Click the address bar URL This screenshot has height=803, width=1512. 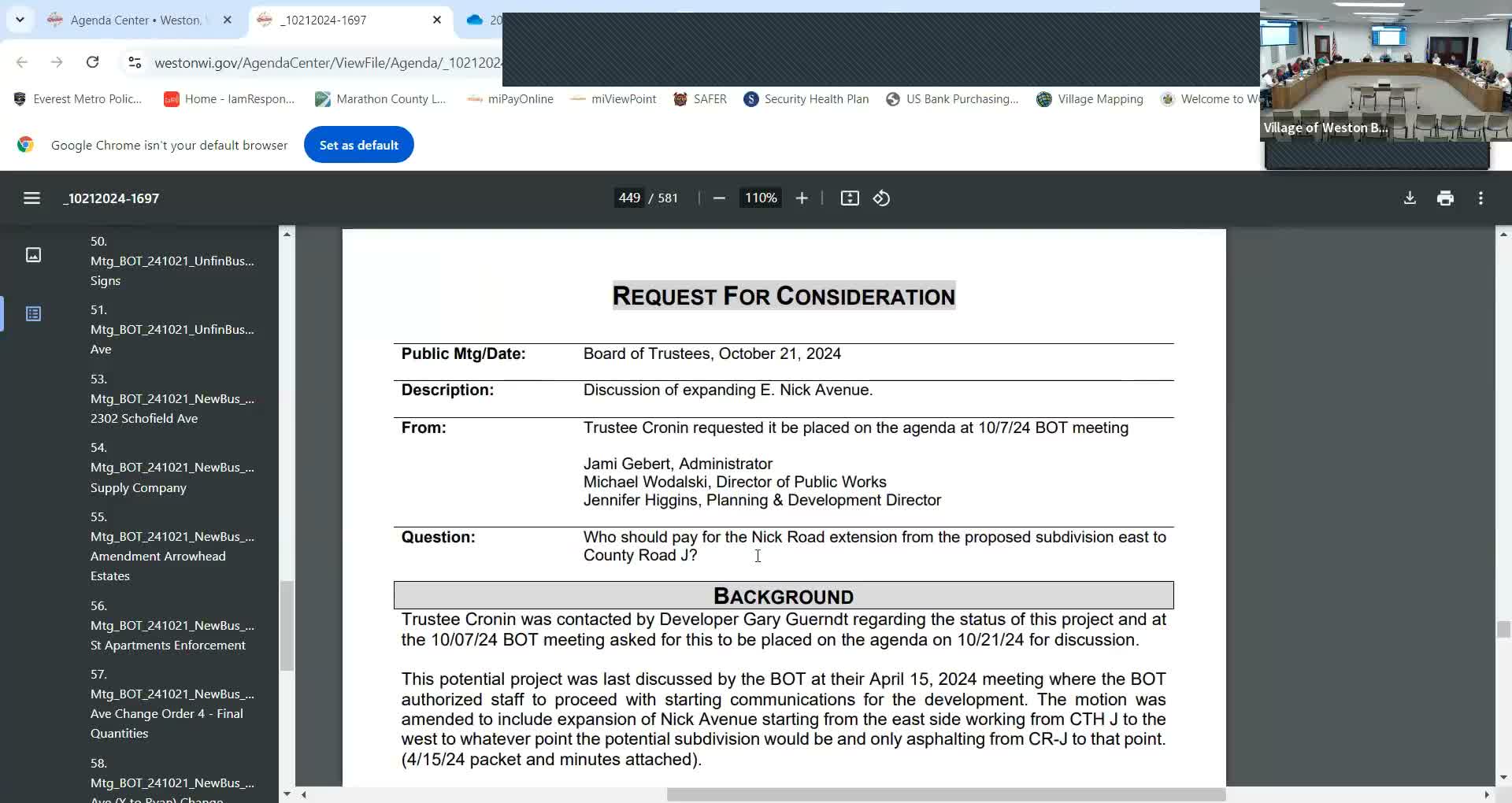pyautogui.click(x=328, y=62)
